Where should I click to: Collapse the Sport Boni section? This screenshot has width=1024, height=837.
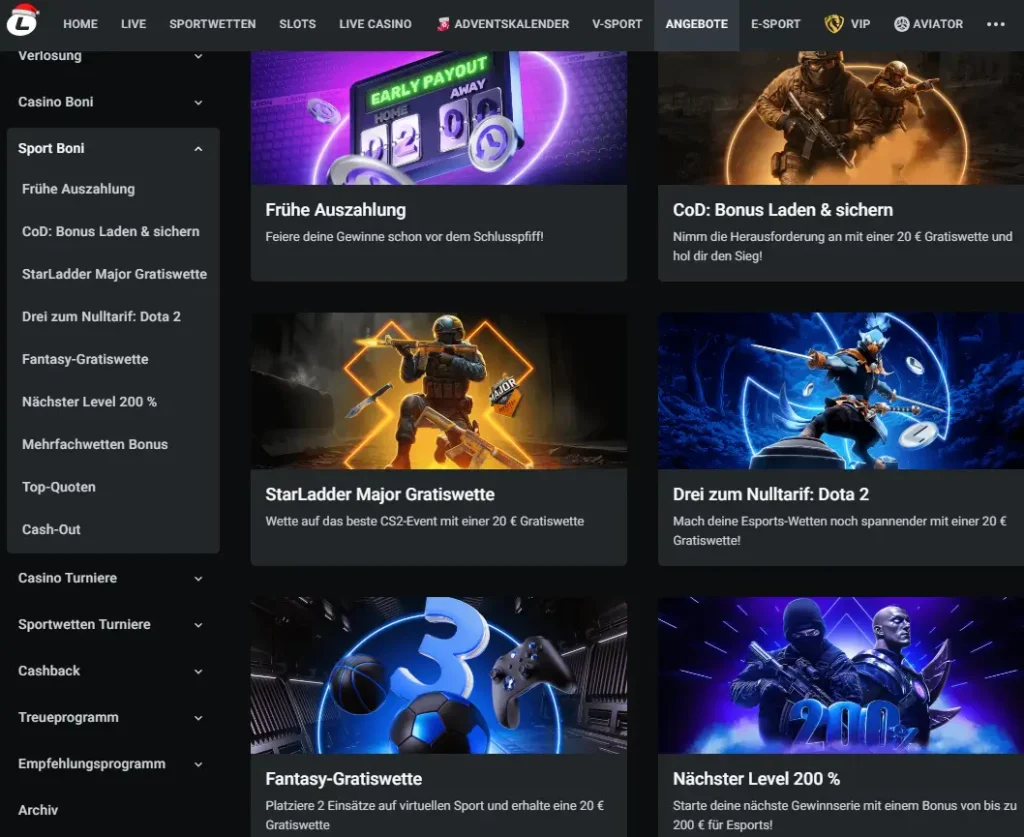198,149
